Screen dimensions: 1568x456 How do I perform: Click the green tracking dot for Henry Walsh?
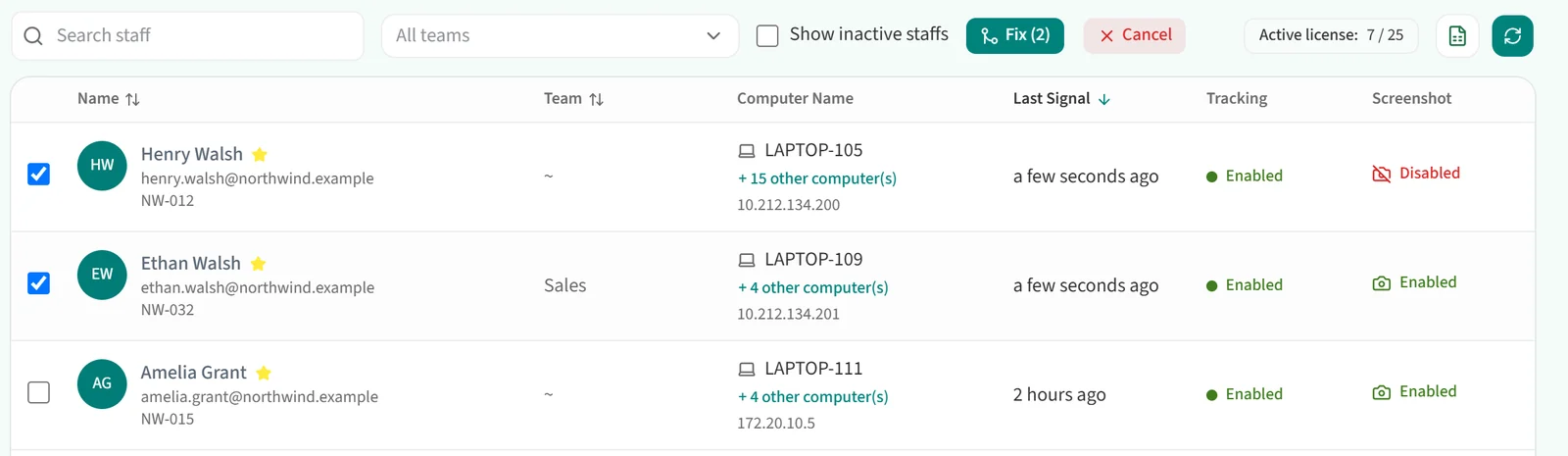click(1212, 177)
